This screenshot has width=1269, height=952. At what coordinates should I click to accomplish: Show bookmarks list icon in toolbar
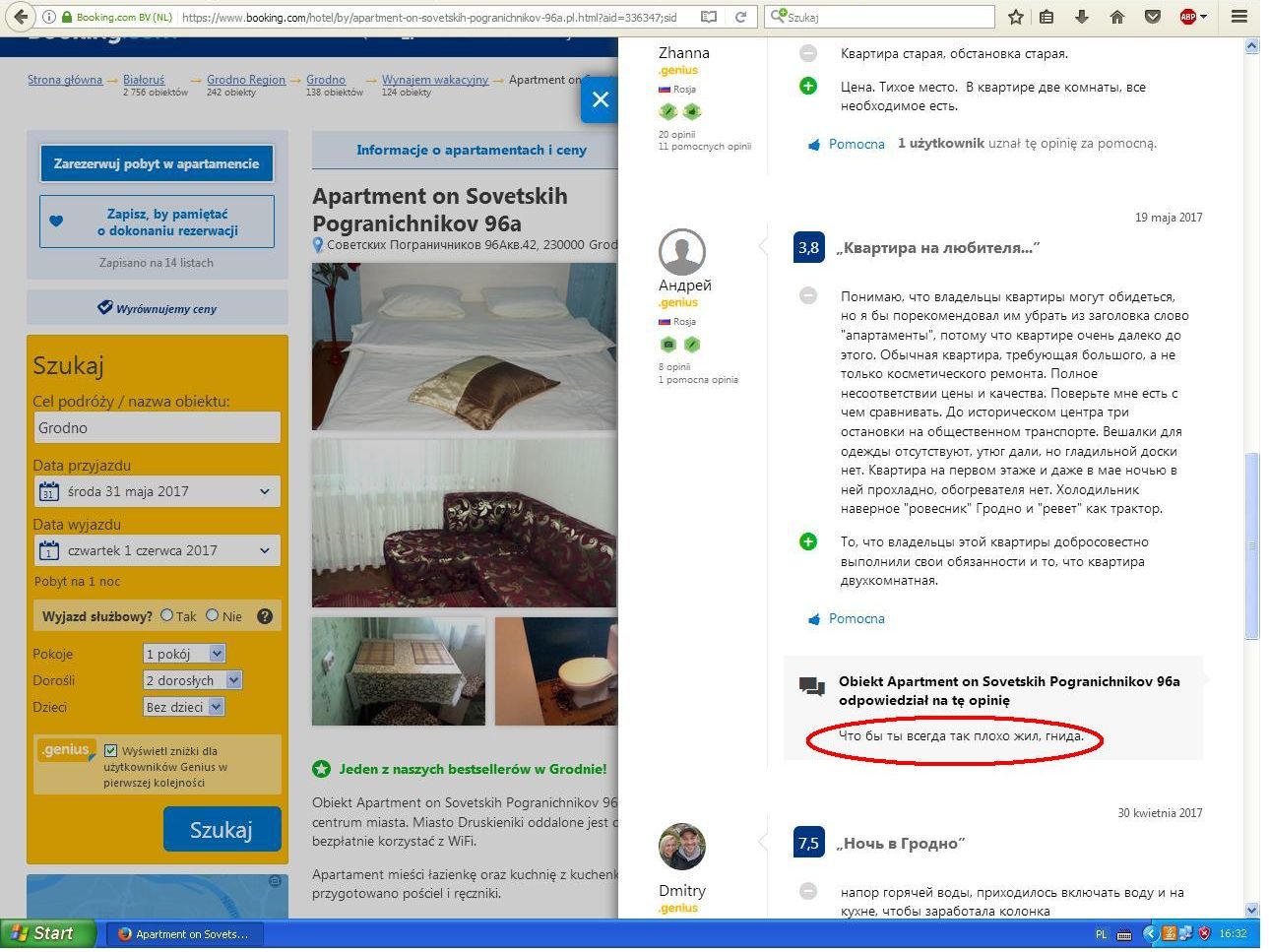click(1047, 17)
